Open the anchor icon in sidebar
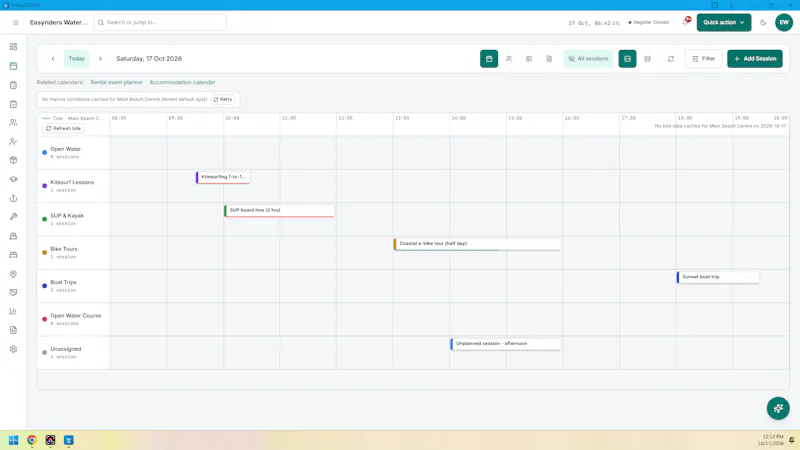This screenshot has height=450, width=800. [x=13, y=198]
